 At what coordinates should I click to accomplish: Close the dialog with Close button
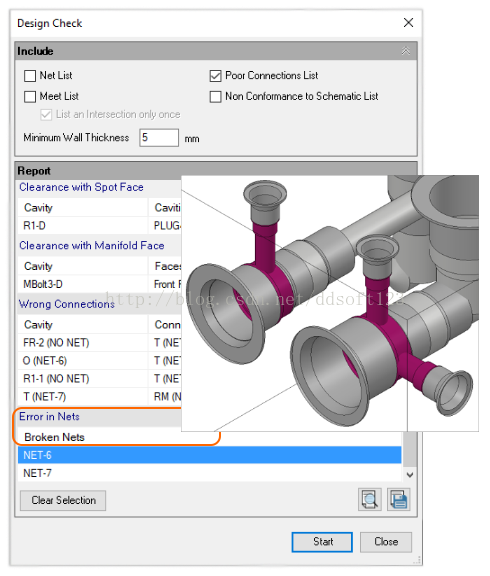click(386, 542)
